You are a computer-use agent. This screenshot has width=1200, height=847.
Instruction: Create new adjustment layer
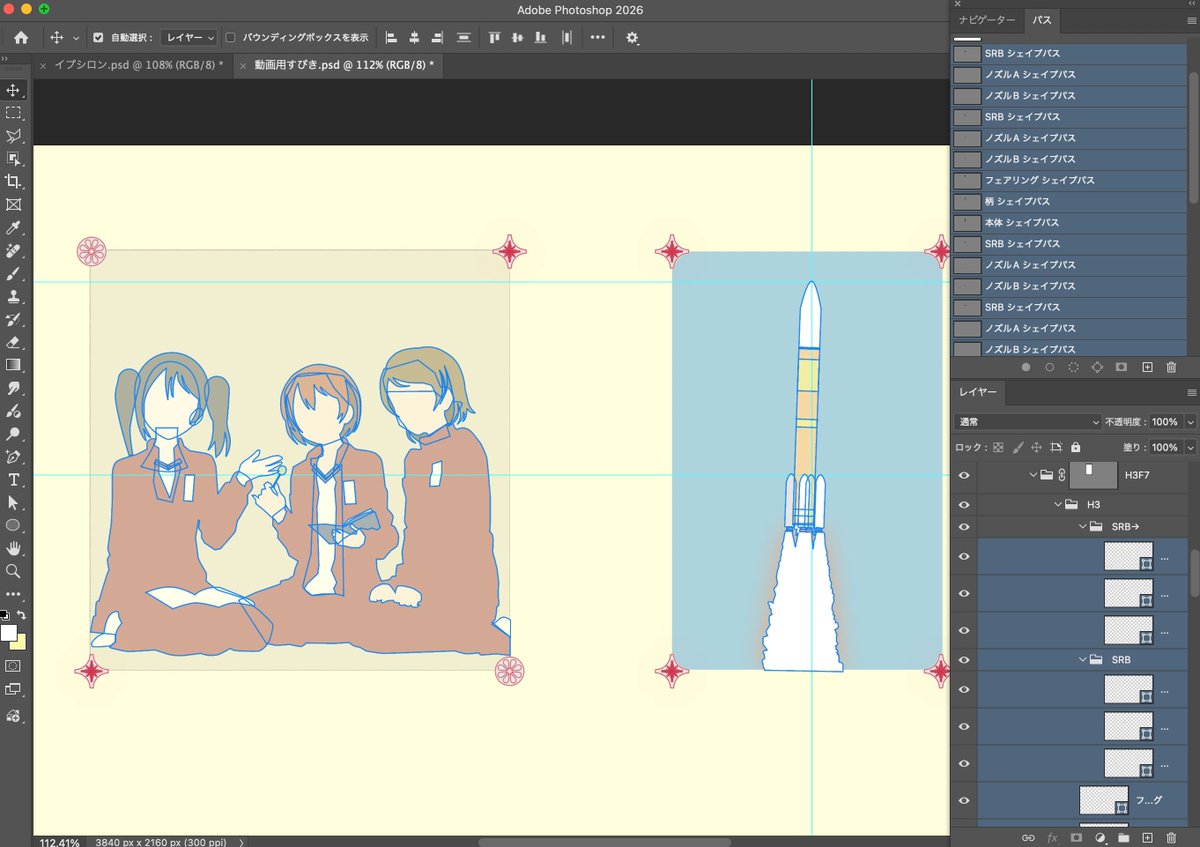point(1100,836)
